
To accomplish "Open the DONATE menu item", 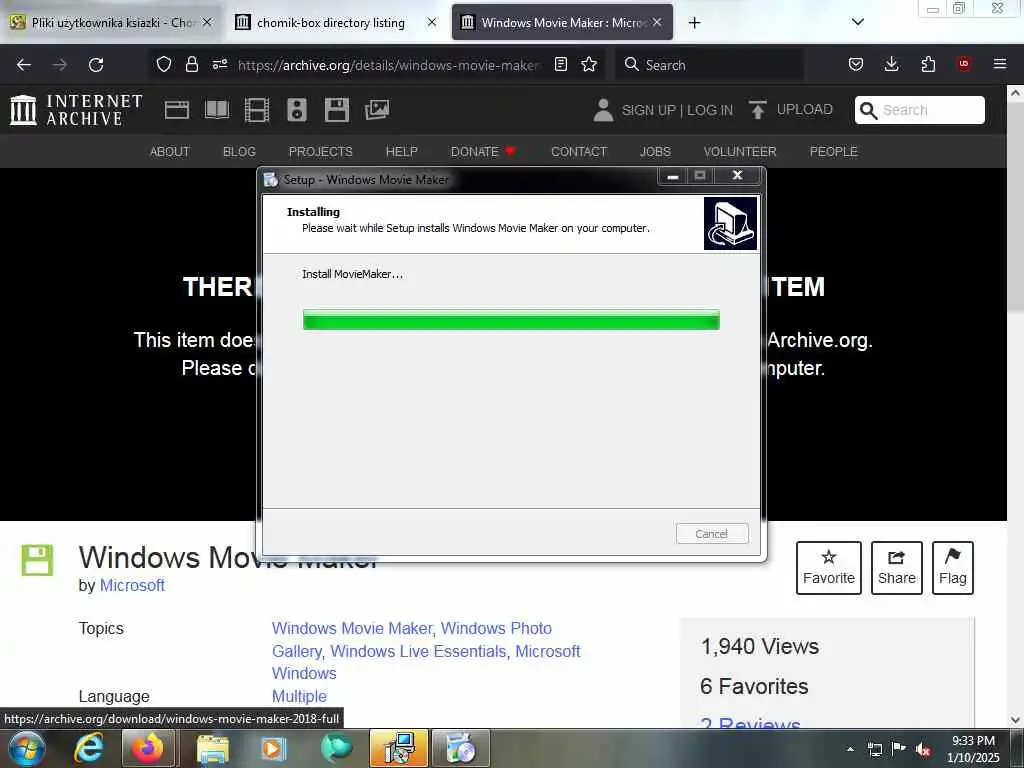I will point(483,152).
